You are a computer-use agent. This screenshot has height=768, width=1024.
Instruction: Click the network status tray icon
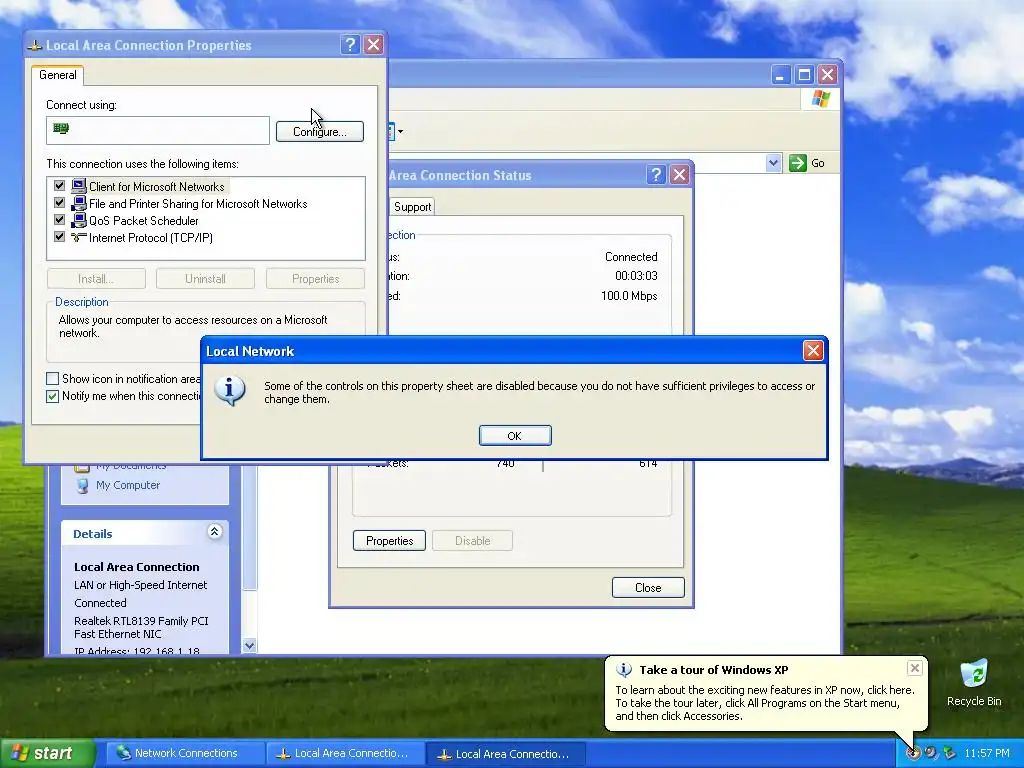pyautogui.click(x=950, y=753)
